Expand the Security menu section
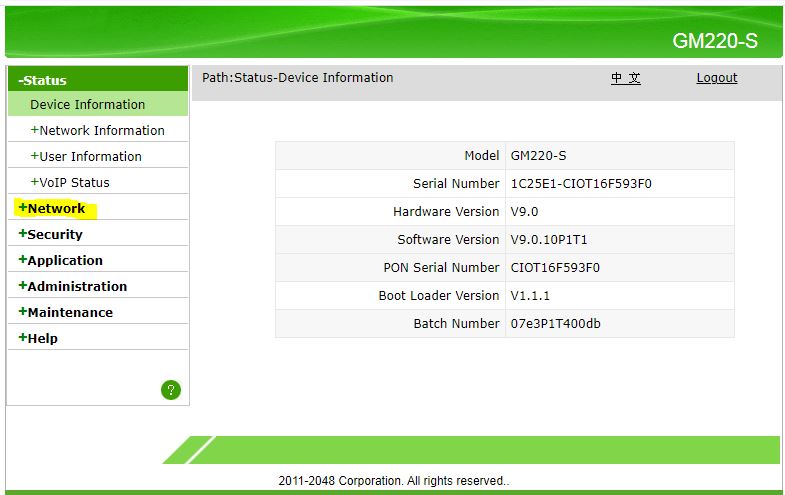Image resolution: width=785 pixels, height=495 pixels. [x=50, y=234]
